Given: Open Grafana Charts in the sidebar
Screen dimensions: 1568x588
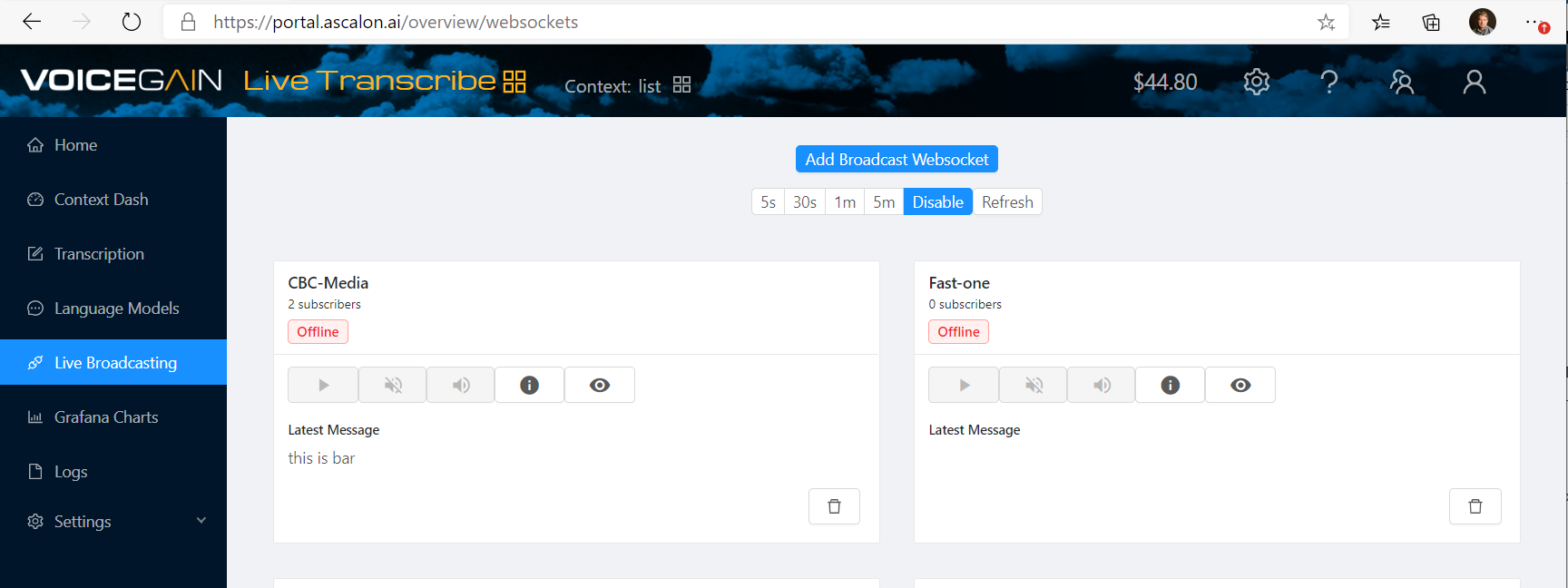Looking at the screenshot, I should point(113,417).
